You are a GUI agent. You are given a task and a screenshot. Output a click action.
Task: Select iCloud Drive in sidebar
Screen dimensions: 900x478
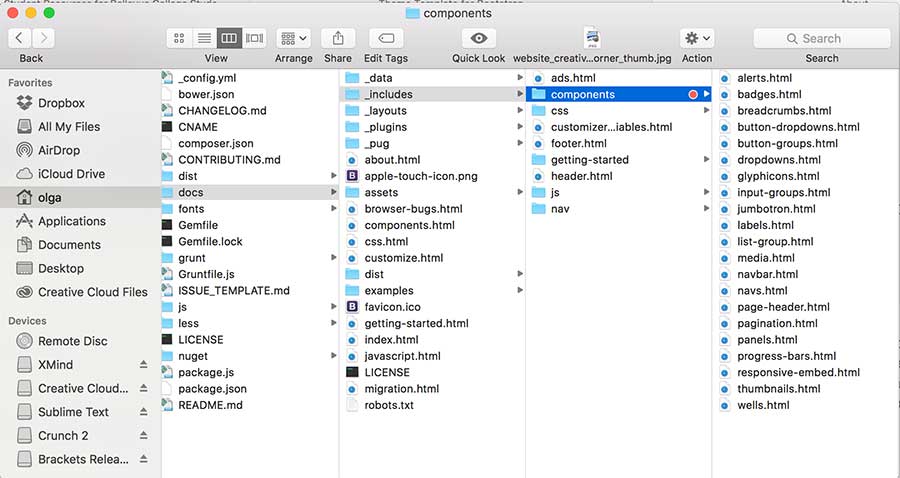pyautogui.click(x=71, y=174)
